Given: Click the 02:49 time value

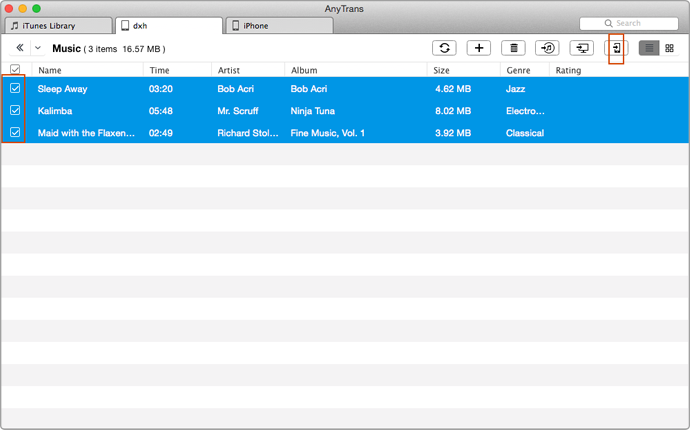Looking at the screenshot, I should tap(161, 133).
